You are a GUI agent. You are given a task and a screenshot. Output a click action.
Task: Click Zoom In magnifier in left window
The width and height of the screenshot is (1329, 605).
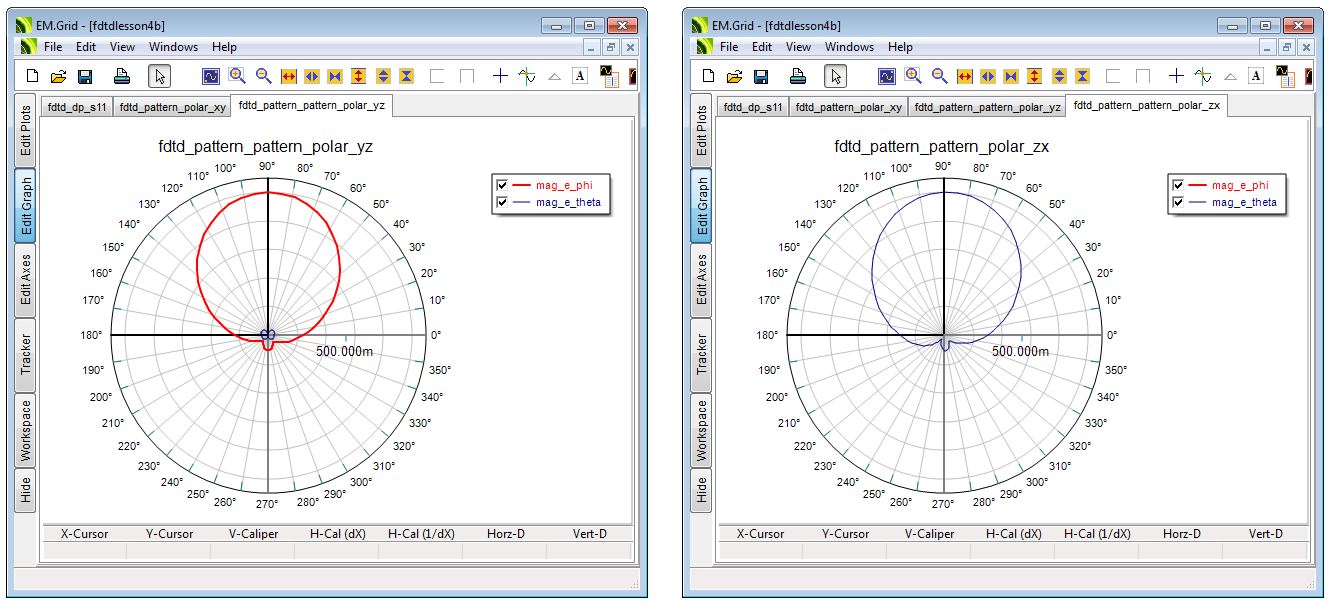click(x=237, y=76)
